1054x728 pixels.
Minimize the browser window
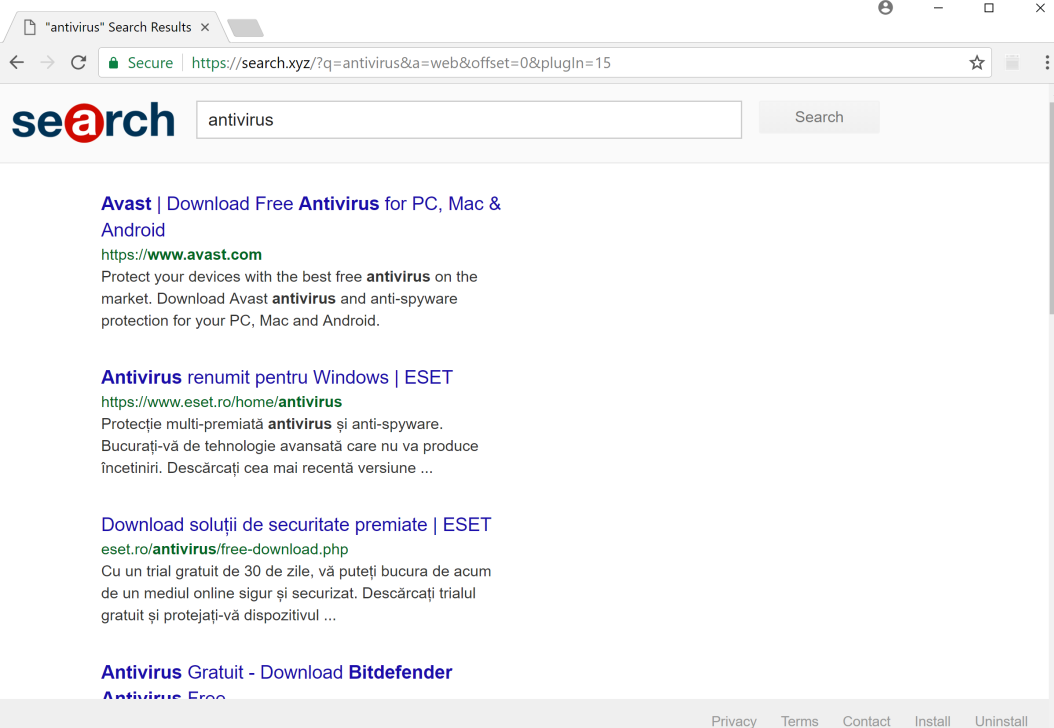pyautogui.click(x=938, y=8)
